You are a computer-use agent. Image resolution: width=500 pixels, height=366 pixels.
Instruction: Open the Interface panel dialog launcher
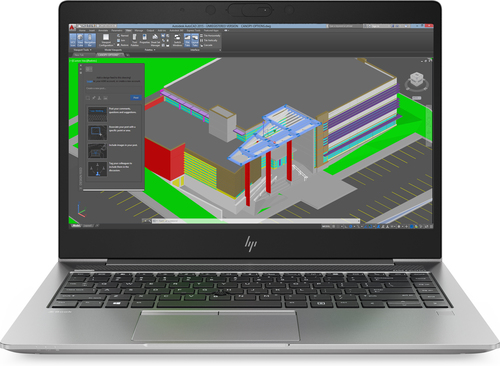pyautogui.click(x=220, y=50)
